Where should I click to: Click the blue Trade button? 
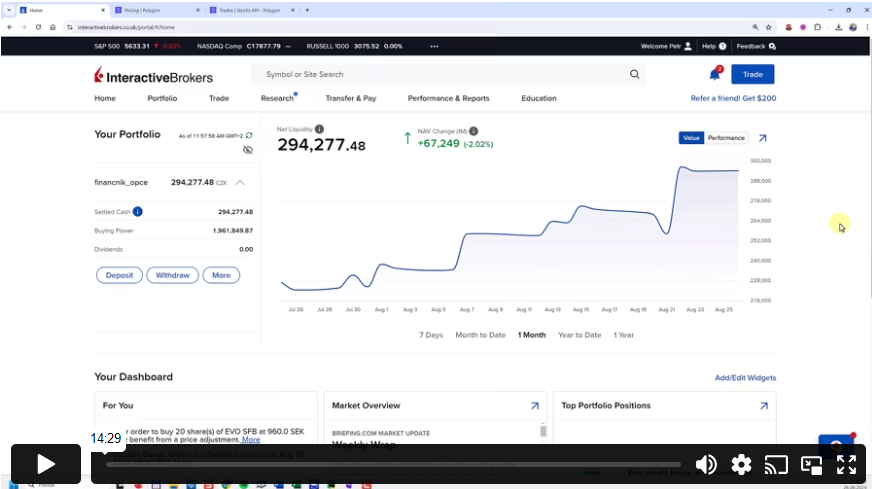752,74
